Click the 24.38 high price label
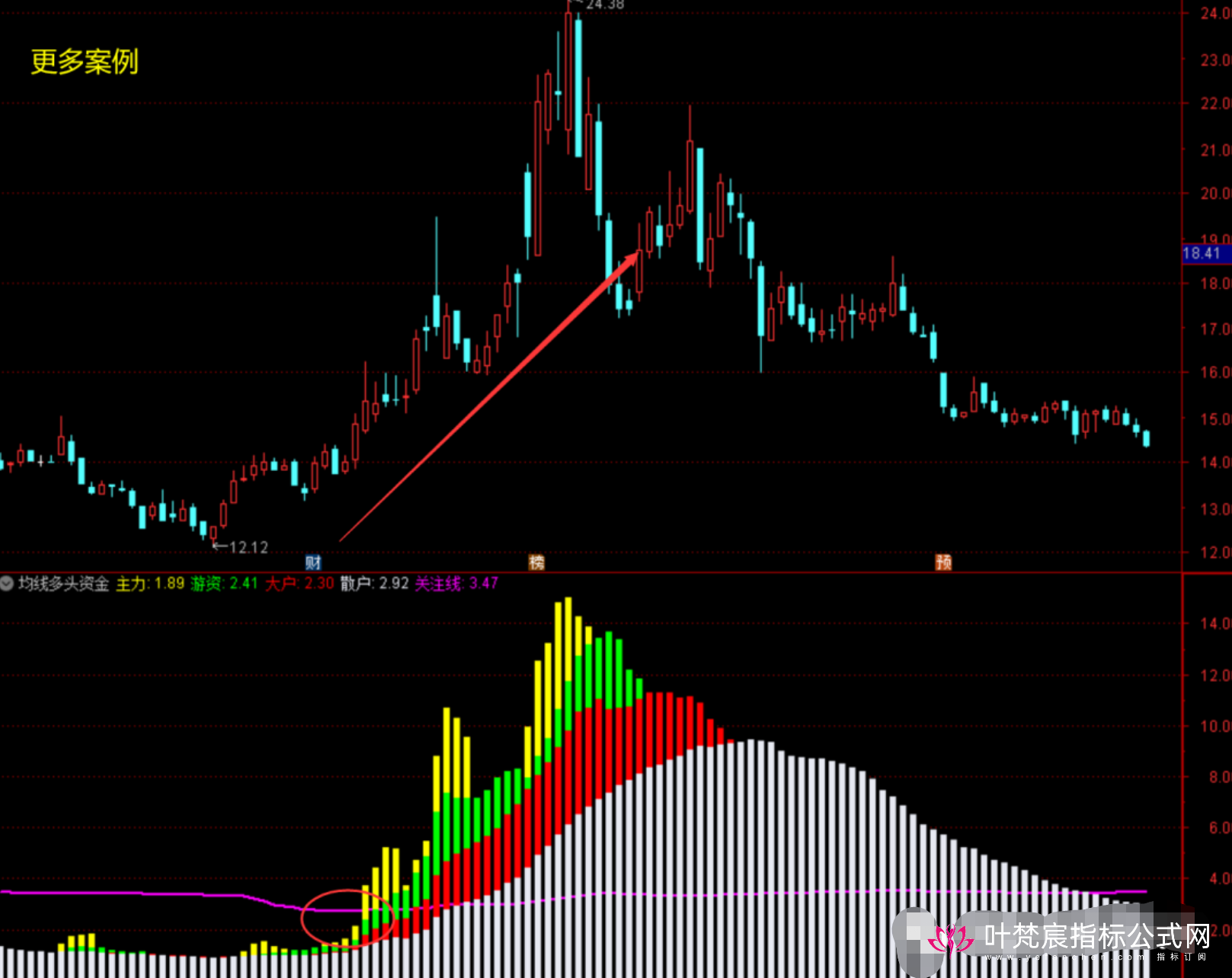 [605, 5]
